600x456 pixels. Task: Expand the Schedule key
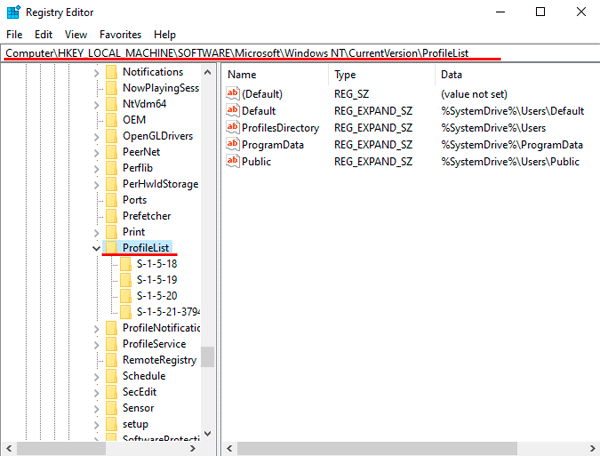[96, 377]
